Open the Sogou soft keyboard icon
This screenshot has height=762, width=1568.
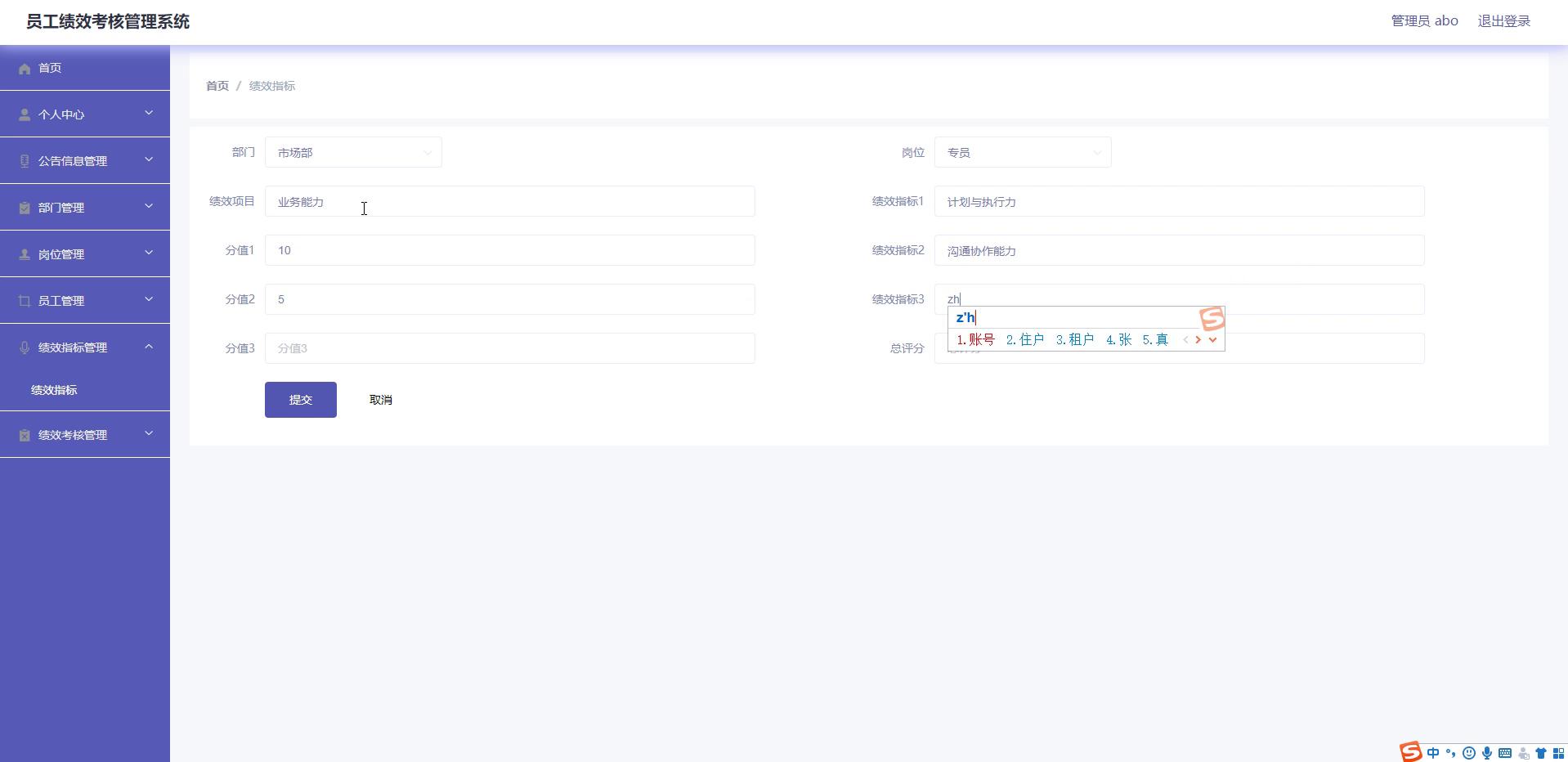point(1505,753)
